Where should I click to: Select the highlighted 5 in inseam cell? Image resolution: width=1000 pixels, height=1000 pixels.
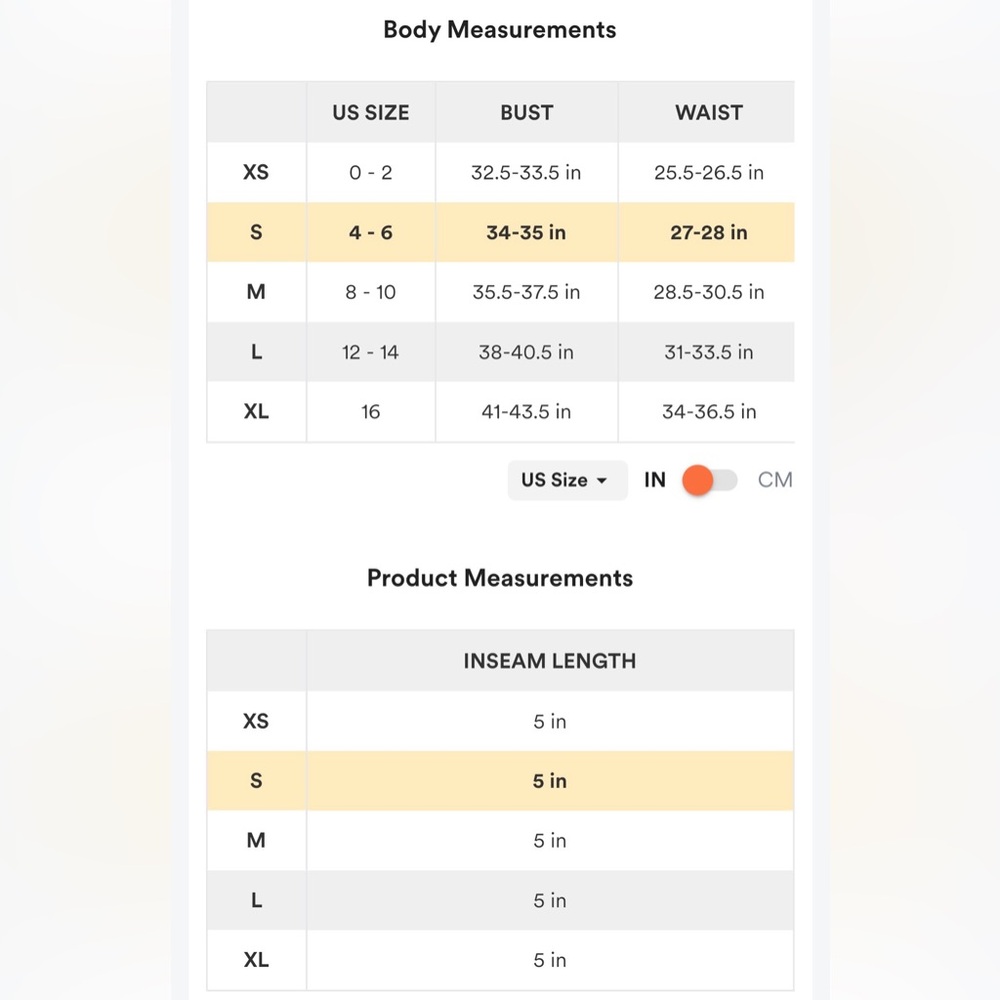549,781
